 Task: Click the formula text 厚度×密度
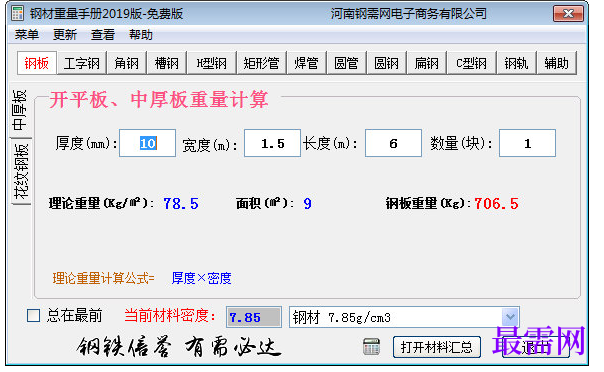[x=201, y=278]
